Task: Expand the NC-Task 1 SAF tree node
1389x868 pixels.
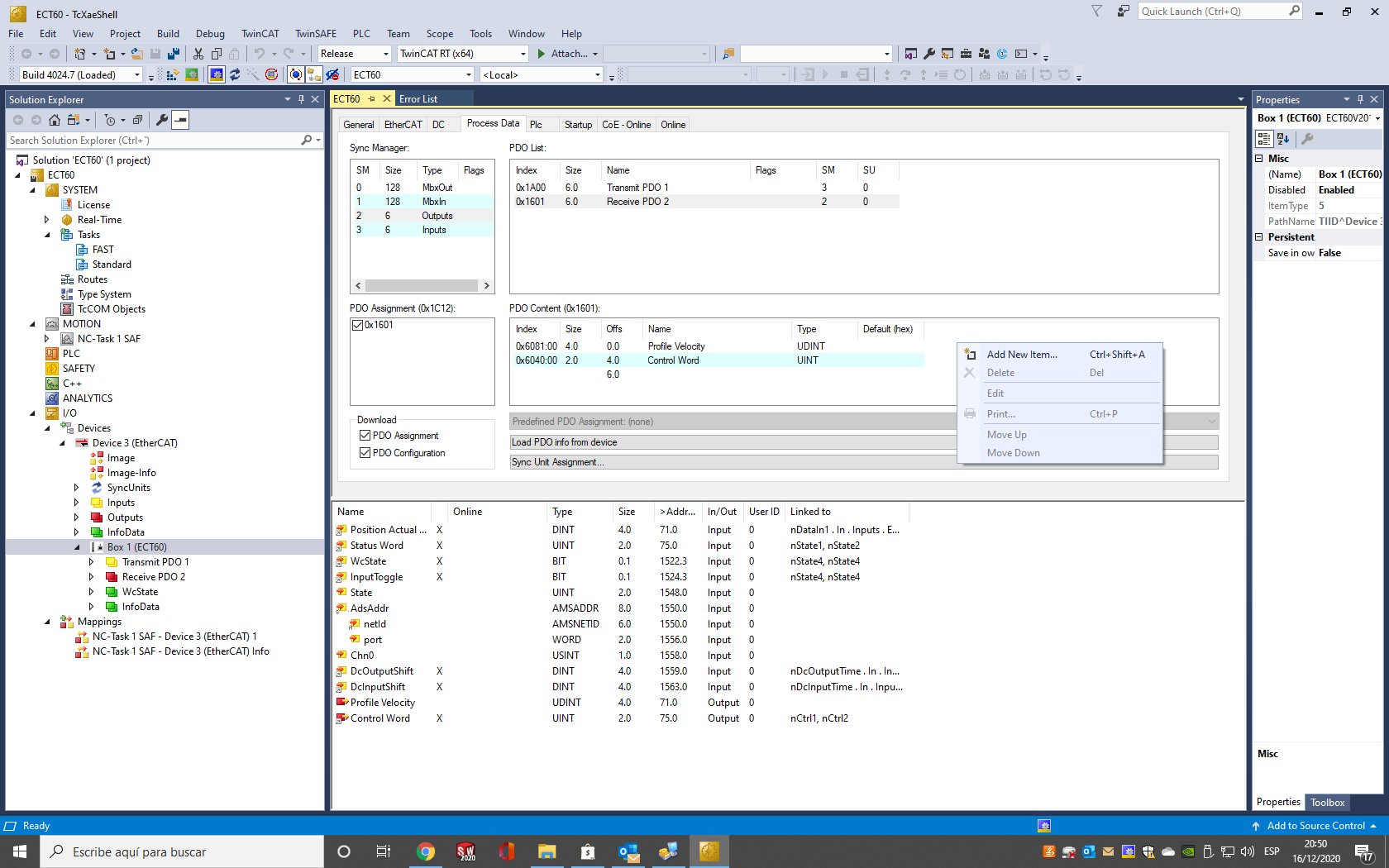Action: (x=47, y=339)
